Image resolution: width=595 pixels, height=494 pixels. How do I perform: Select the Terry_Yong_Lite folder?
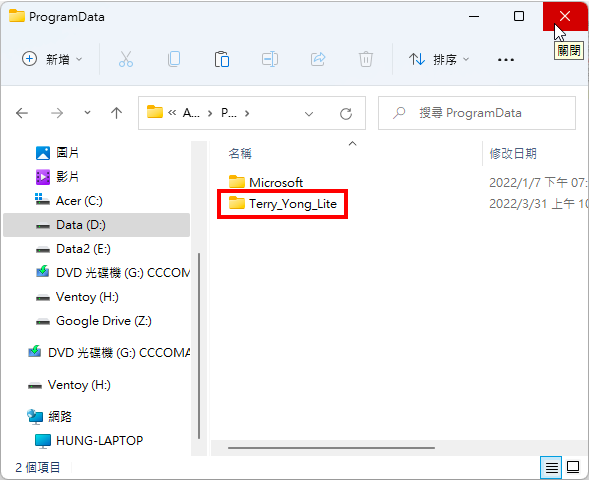283,204
